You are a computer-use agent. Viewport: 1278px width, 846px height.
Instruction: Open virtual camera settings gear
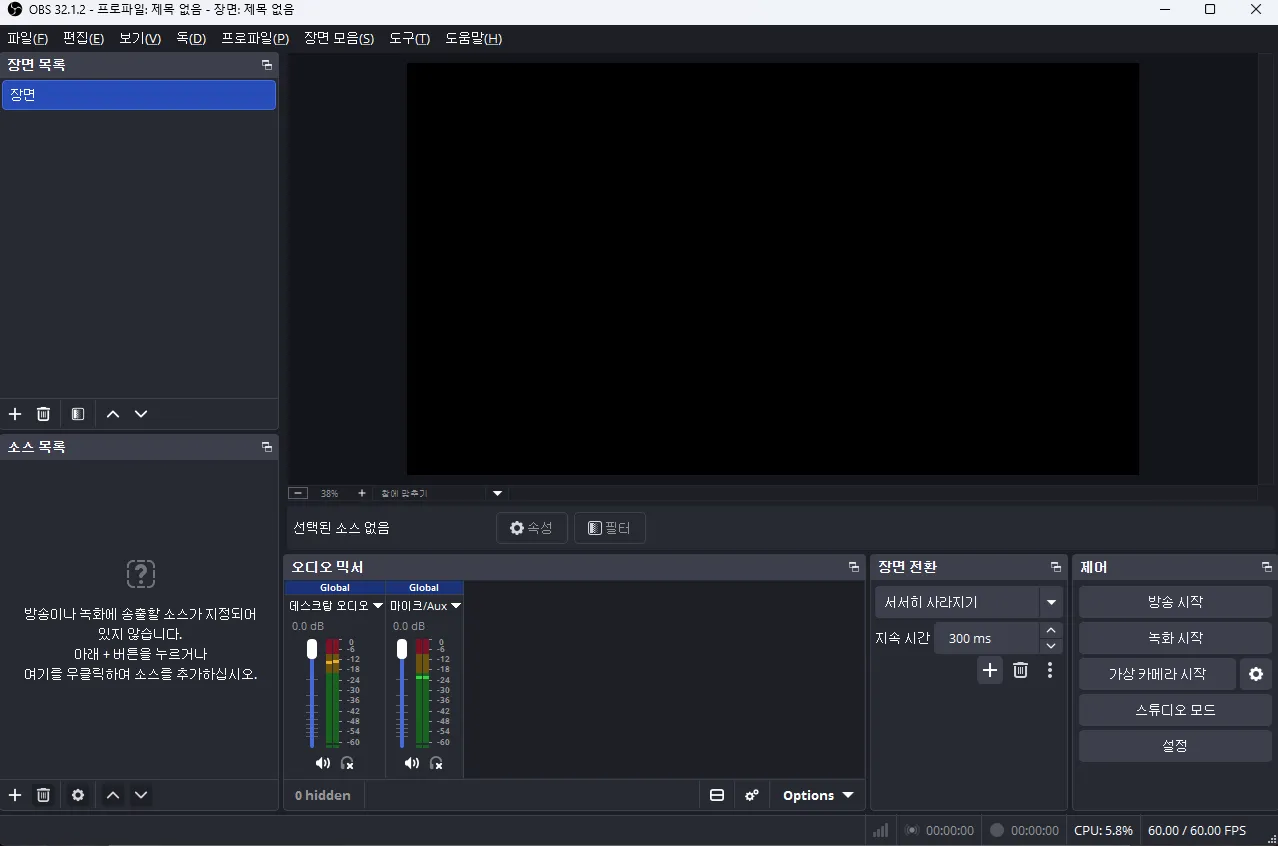pyautogui.click(x=1256, y=674)
